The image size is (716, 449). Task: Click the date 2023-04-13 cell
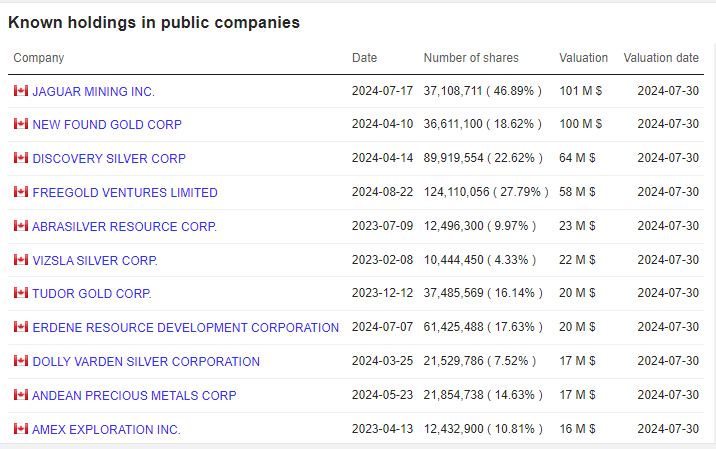click(382, 429)
